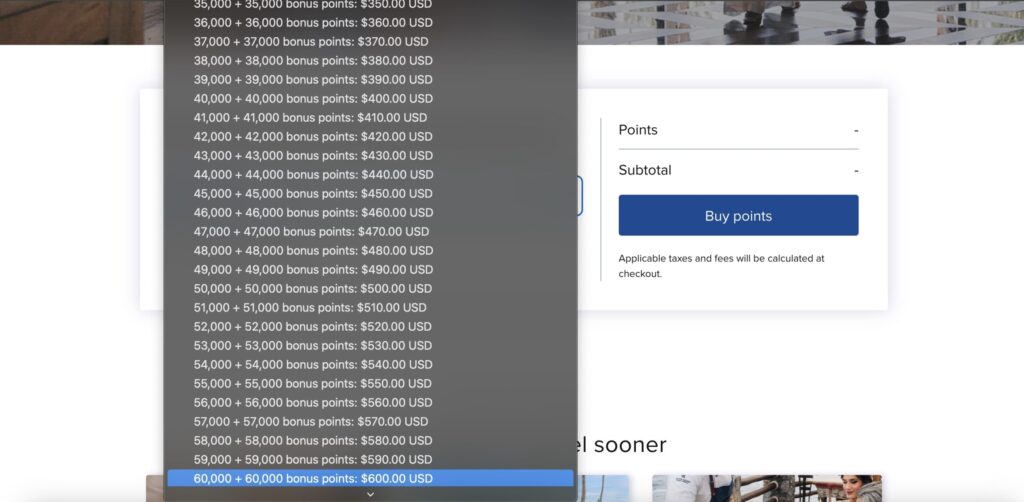Pick the $410.00 USD points entry
This screenshot has width=1024, height=502.
370,118
